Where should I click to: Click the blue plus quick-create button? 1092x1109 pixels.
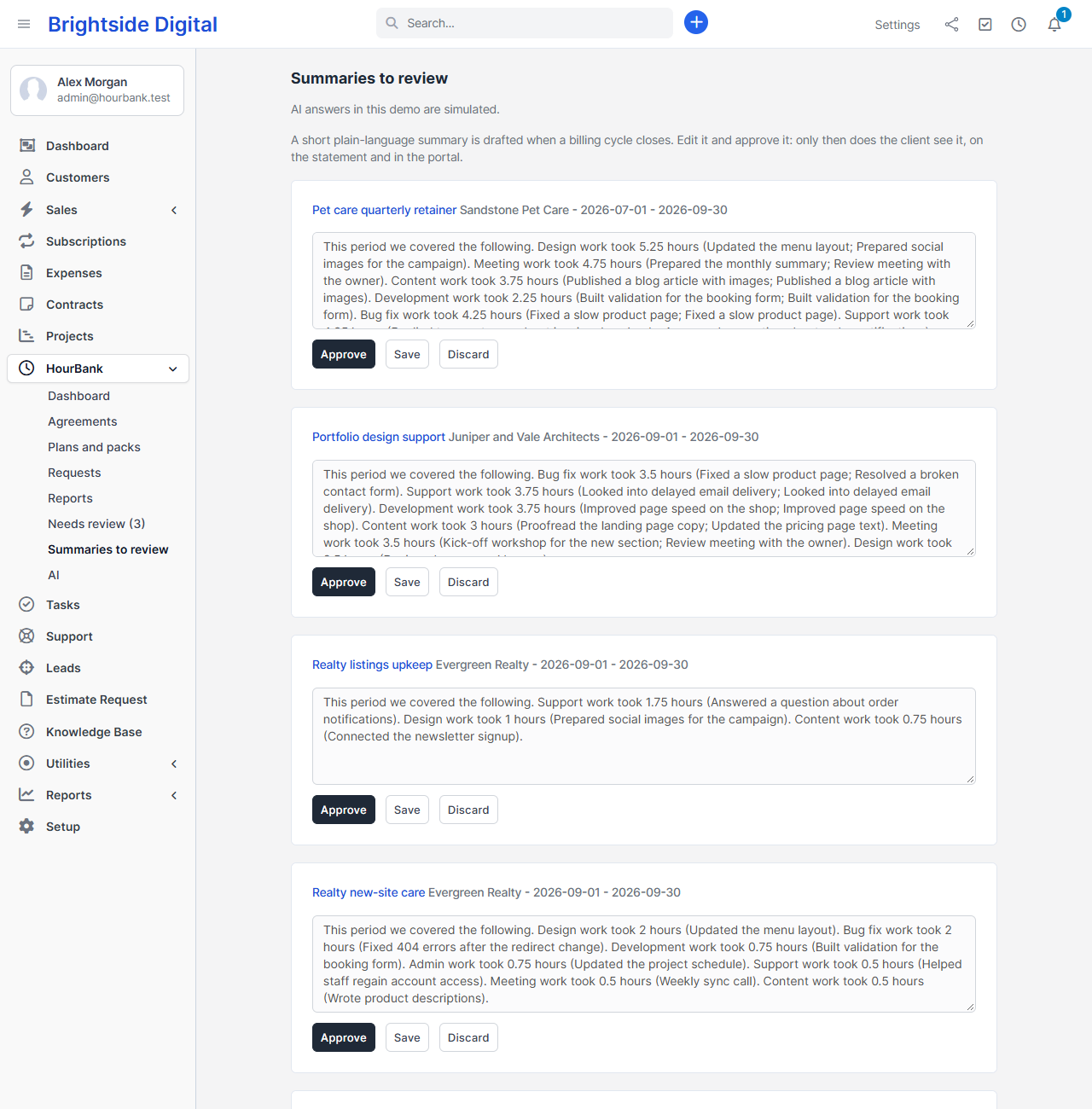click(696, 22)
